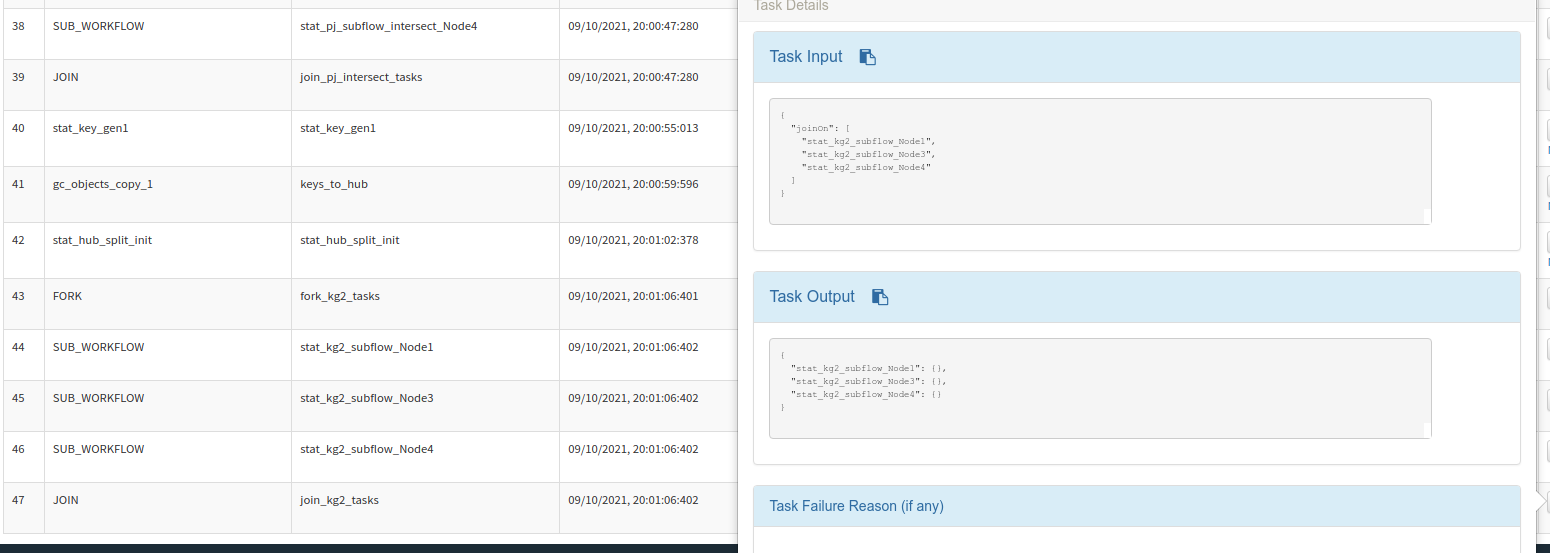Click JOIN type in row 47
This screenshot has width=1550, height=553.
(x=66, y=500)
